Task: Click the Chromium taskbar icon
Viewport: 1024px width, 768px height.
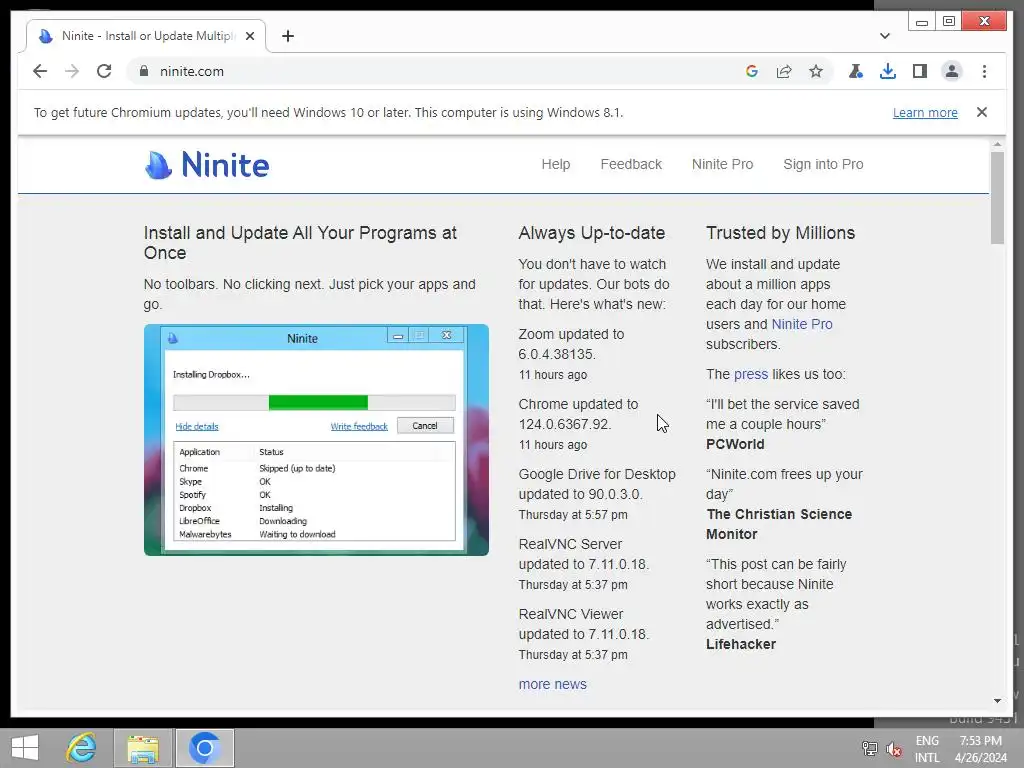Action: [x=204, y=748]
